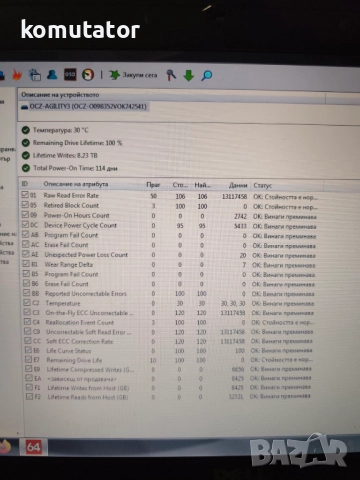The height and width of the screenshot is (480, 360).
Task: Sort by the Праг column header
Action: click(x=153, y=185)
